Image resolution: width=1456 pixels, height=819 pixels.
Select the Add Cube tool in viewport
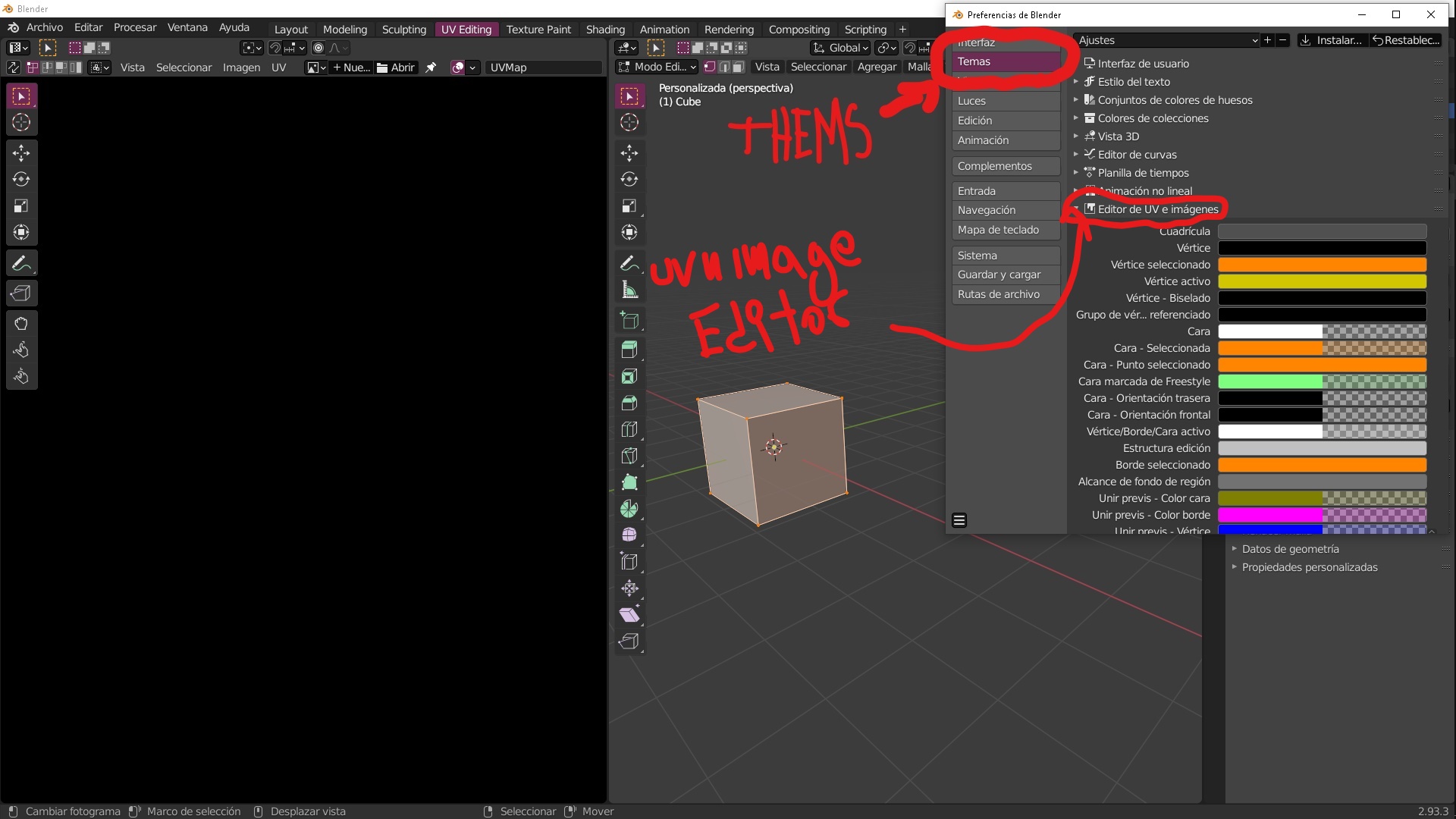[x=629, y=320]
